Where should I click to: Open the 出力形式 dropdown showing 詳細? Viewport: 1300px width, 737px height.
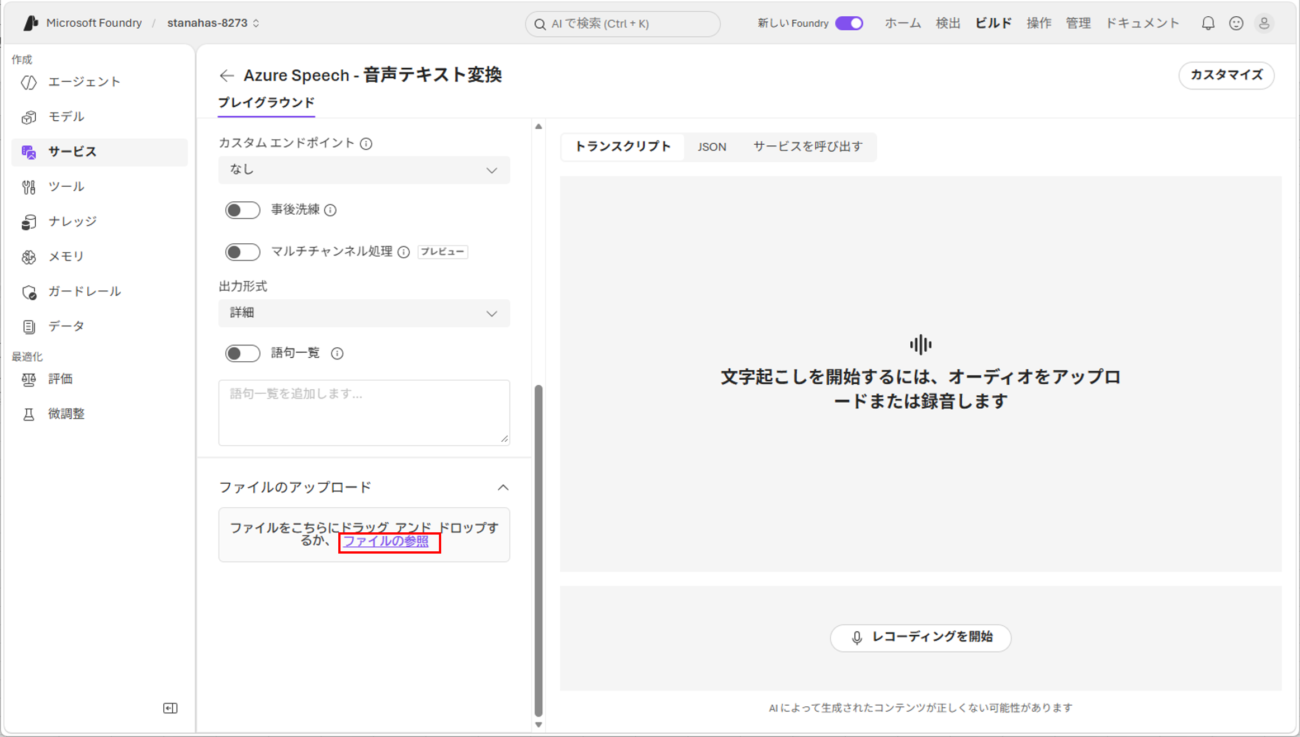364,313
